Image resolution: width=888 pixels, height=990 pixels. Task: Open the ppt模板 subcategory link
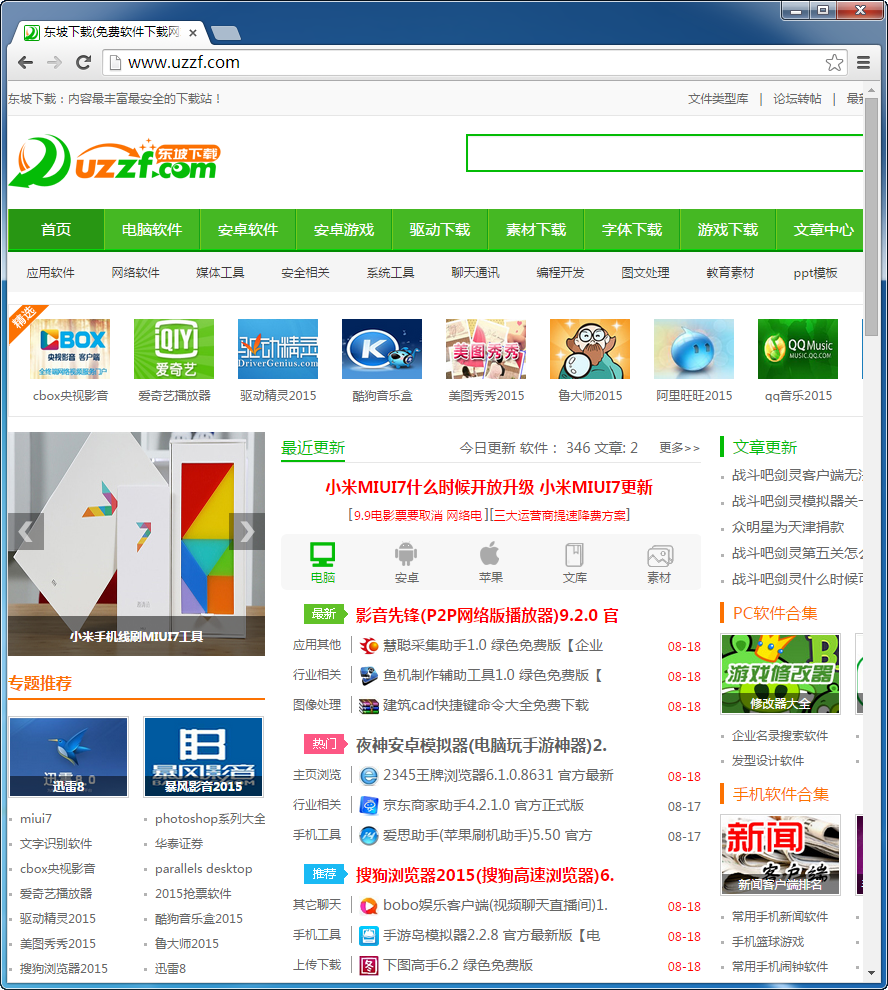point(815,273)
